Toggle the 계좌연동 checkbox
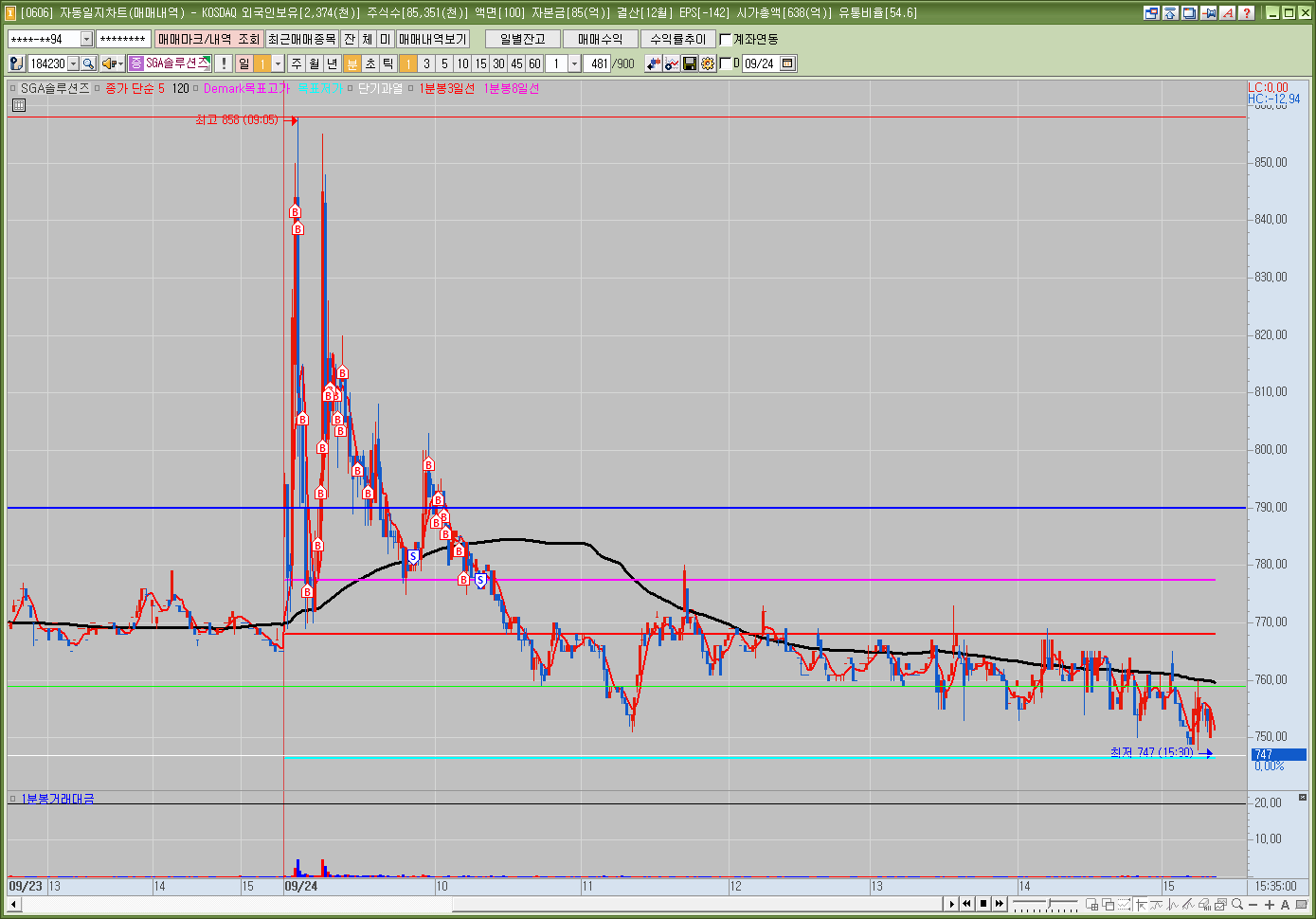The image size is (1316, 919). point(726,39)
